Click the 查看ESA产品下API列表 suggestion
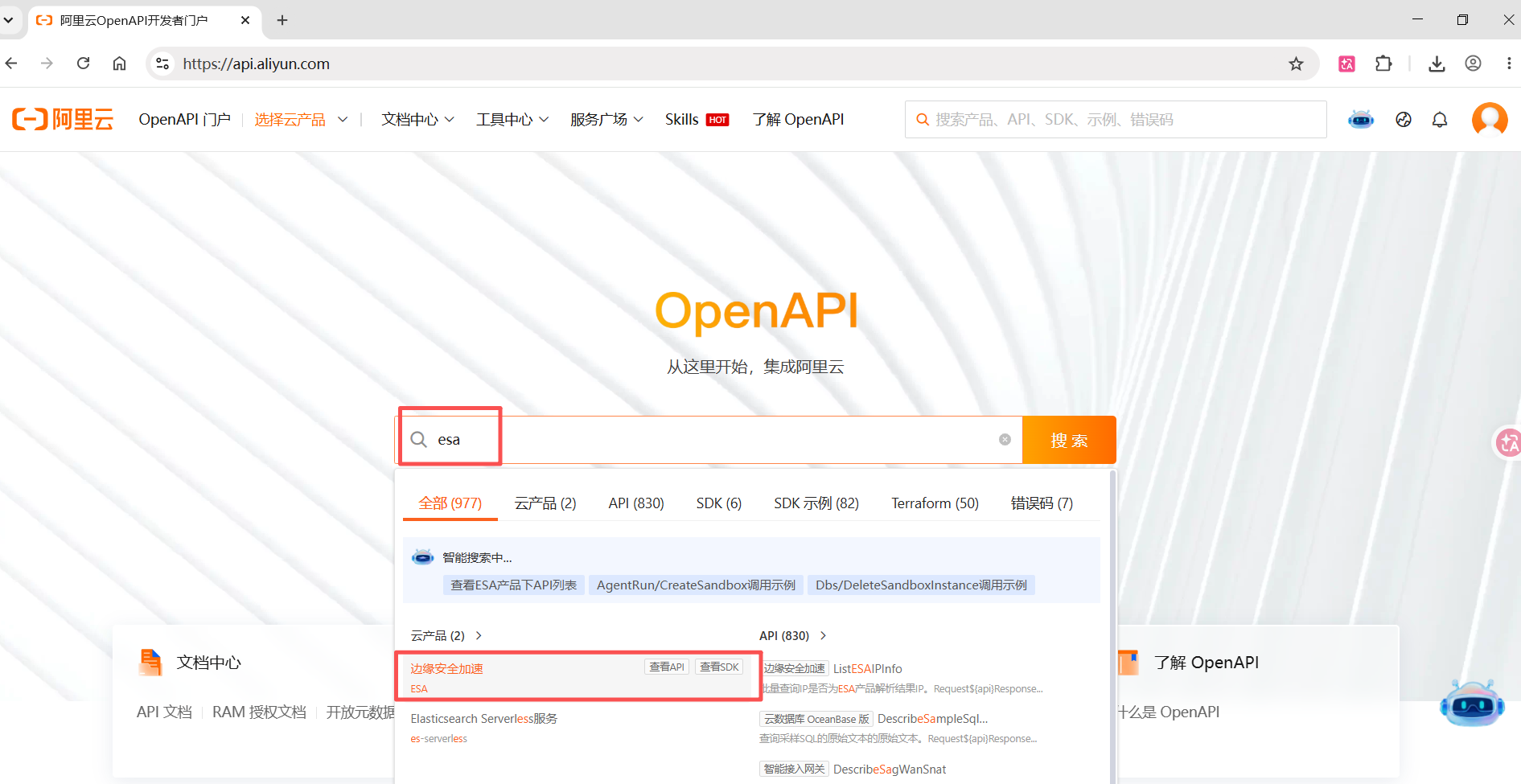The image size is (1521, 784). tap(513, 585)
